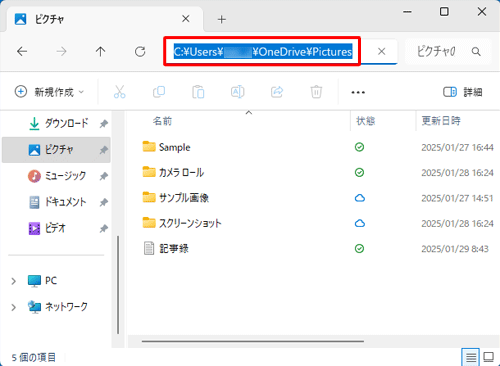Click the horizontal scrollbar of file list
This screenshot has width=500, height=366.
click(x=253, y=341)
